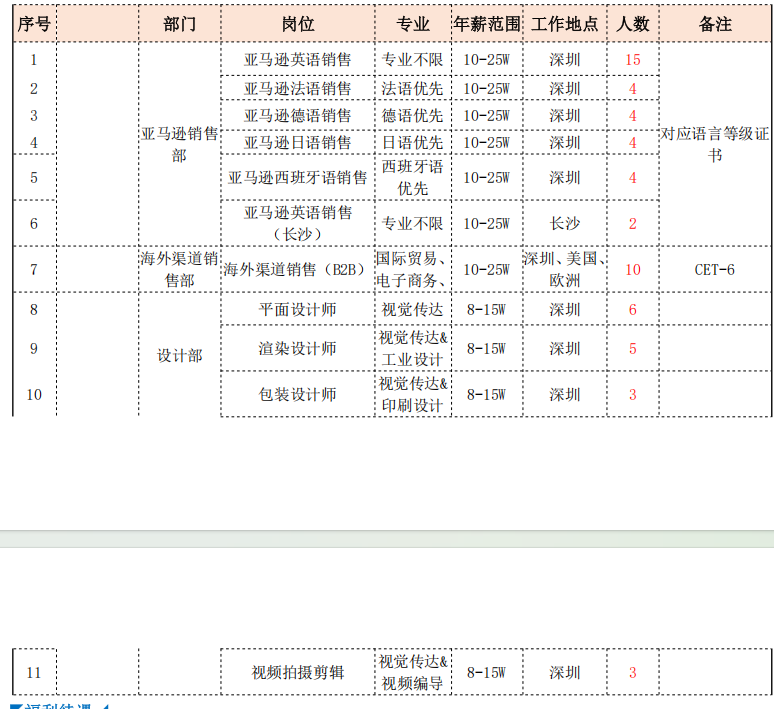The width and height of the screenshot is (774, 709).
Task: Select 8-15W salary in 视频拍摄剪辑 row
Action: 487,672
